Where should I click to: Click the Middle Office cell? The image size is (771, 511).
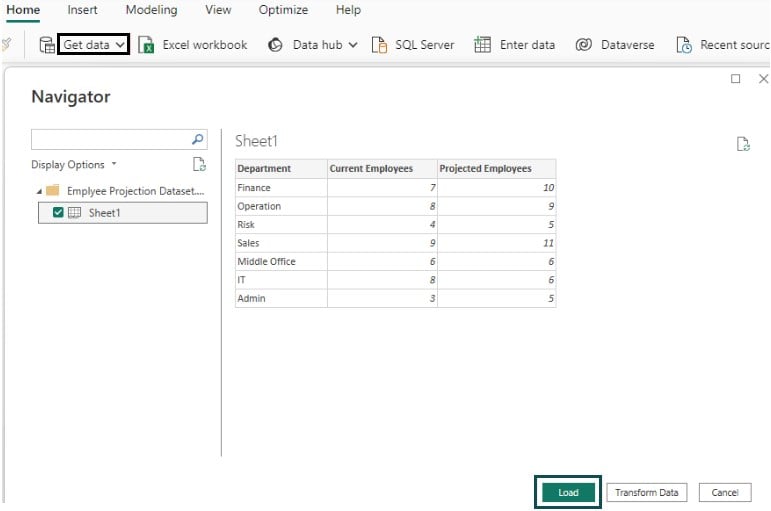[281, 261]
